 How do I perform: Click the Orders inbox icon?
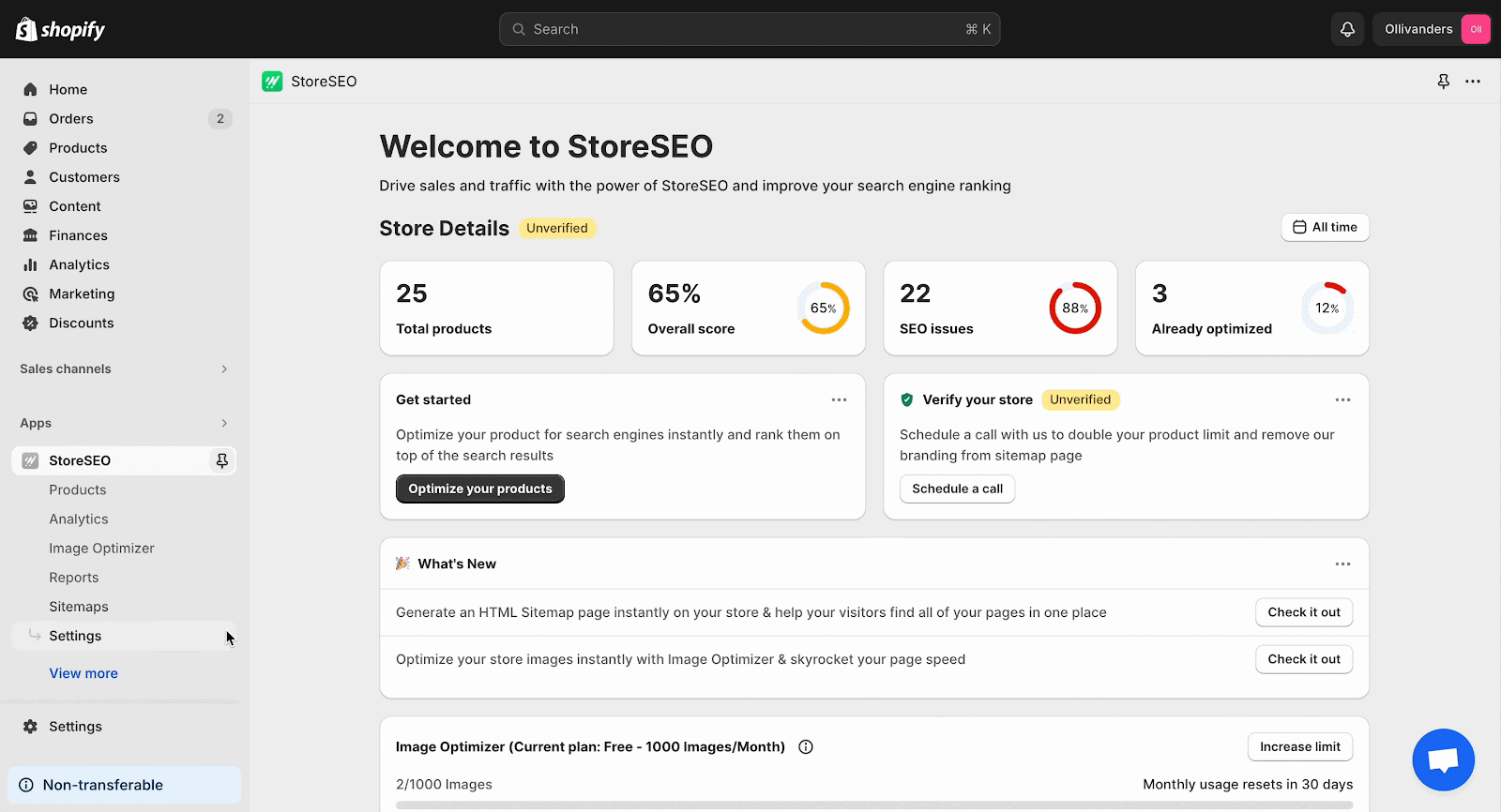30,118
